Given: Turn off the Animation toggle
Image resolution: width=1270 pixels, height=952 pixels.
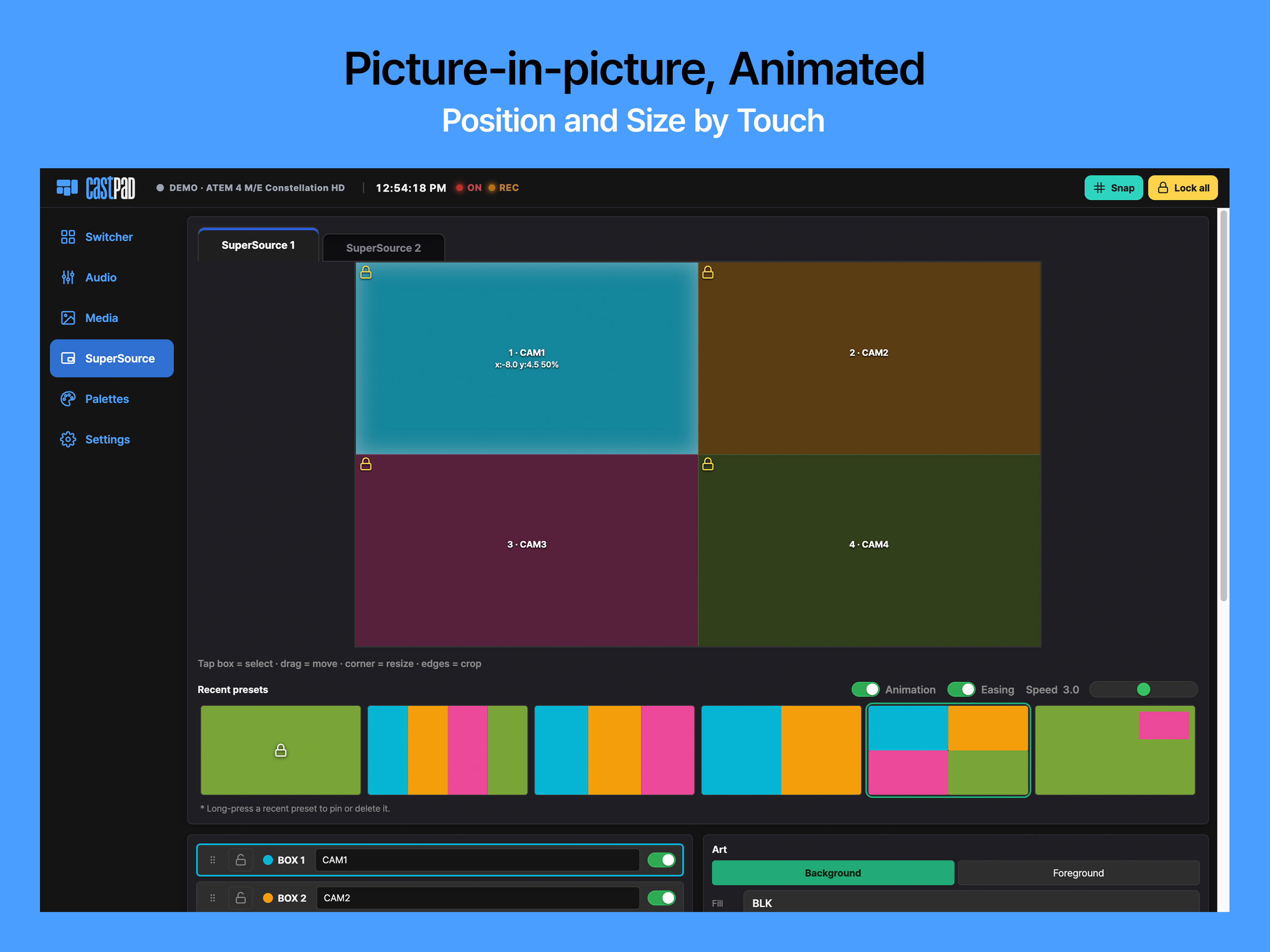Looking at the screenshot, I should (x=865, y=689).
